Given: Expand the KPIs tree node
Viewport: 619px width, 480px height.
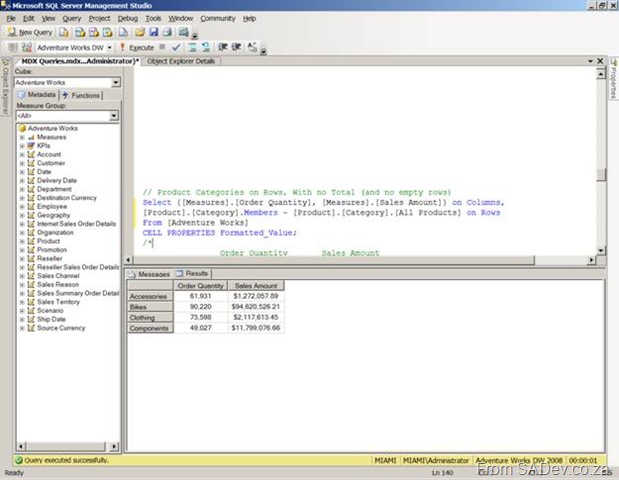Looking at the screenshot, I should point(22,146).
